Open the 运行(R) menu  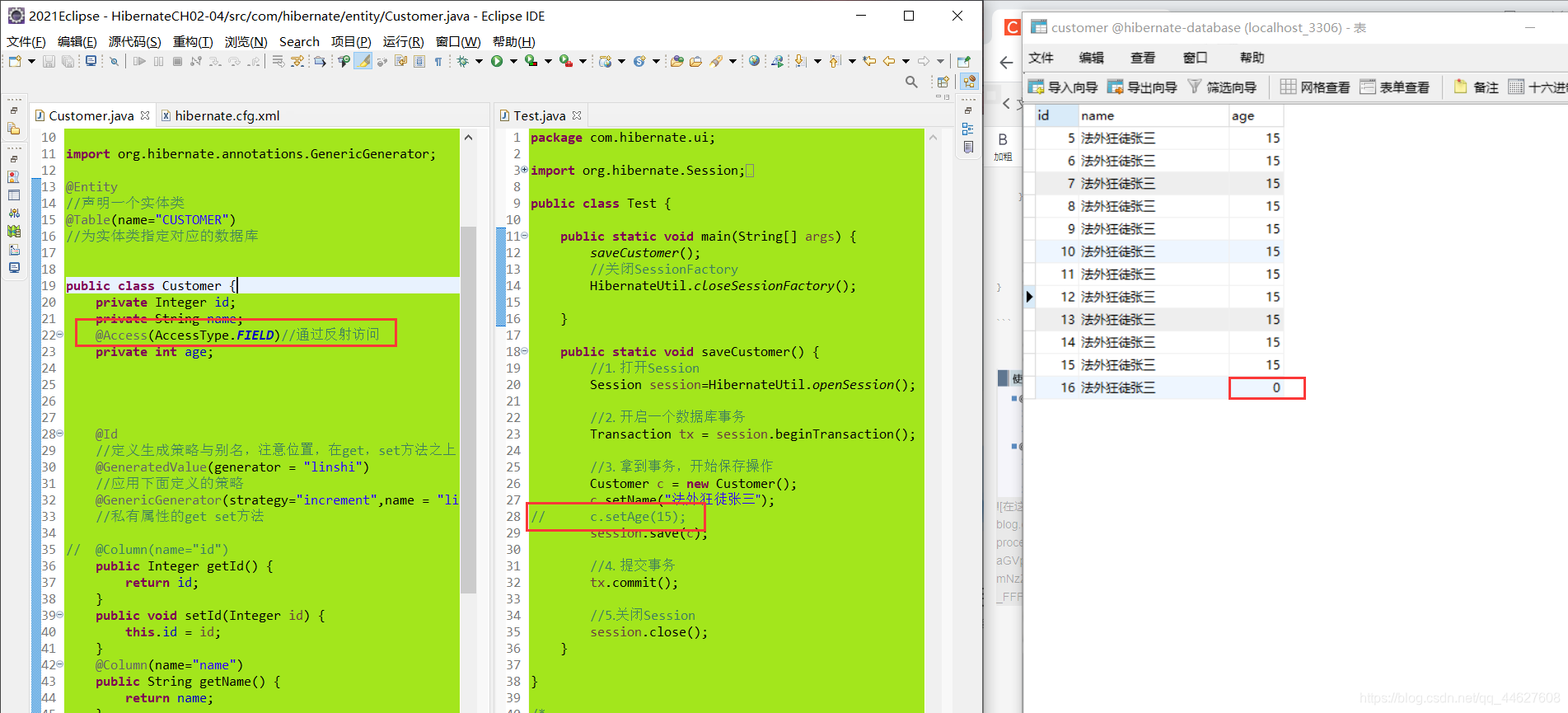[x=403, y=41]
